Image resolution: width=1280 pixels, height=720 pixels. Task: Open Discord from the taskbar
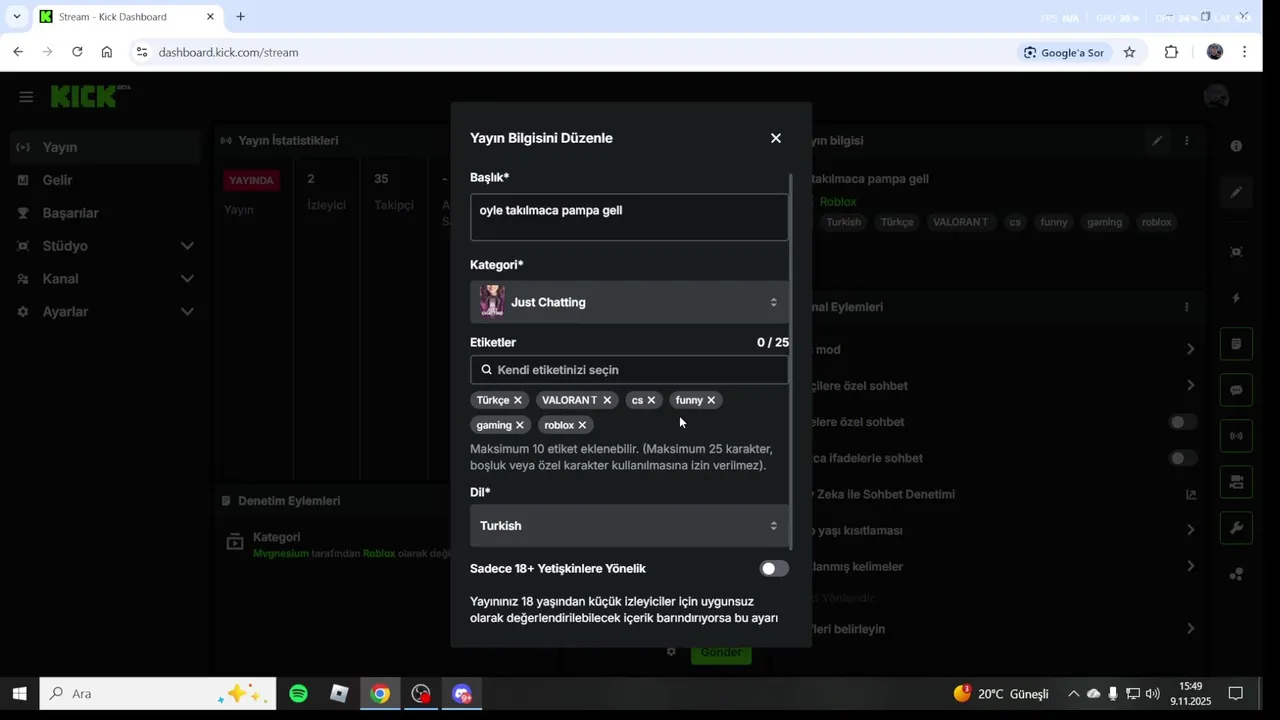point(462,694)
